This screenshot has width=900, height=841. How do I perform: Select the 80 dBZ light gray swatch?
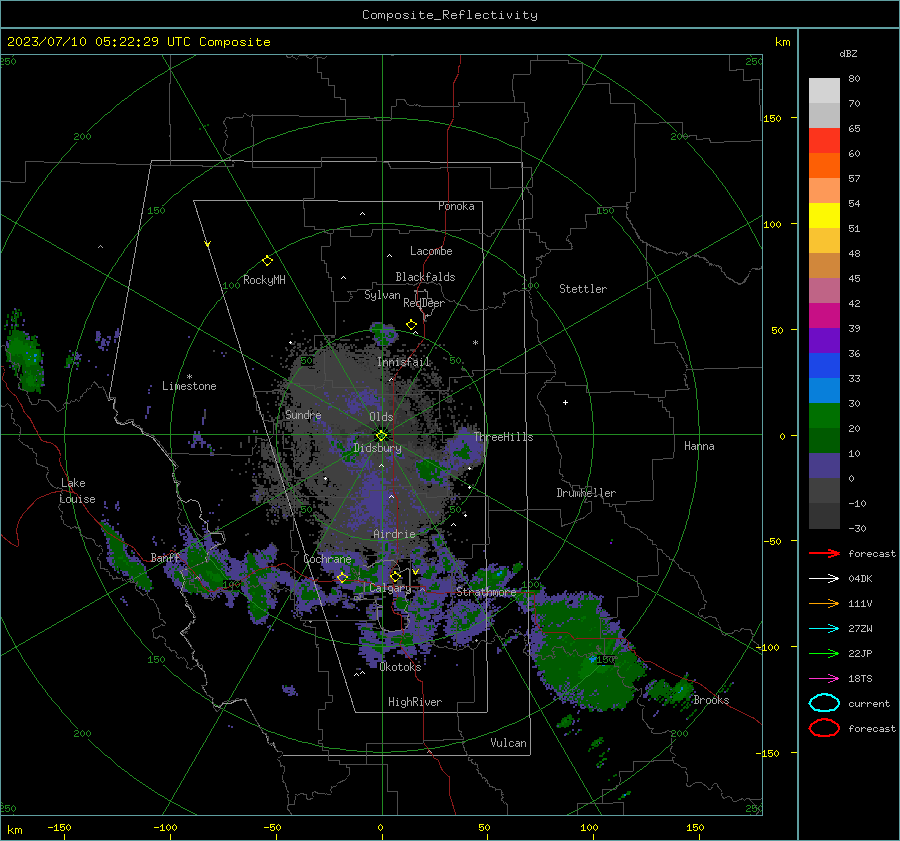(x=824, y=91)
